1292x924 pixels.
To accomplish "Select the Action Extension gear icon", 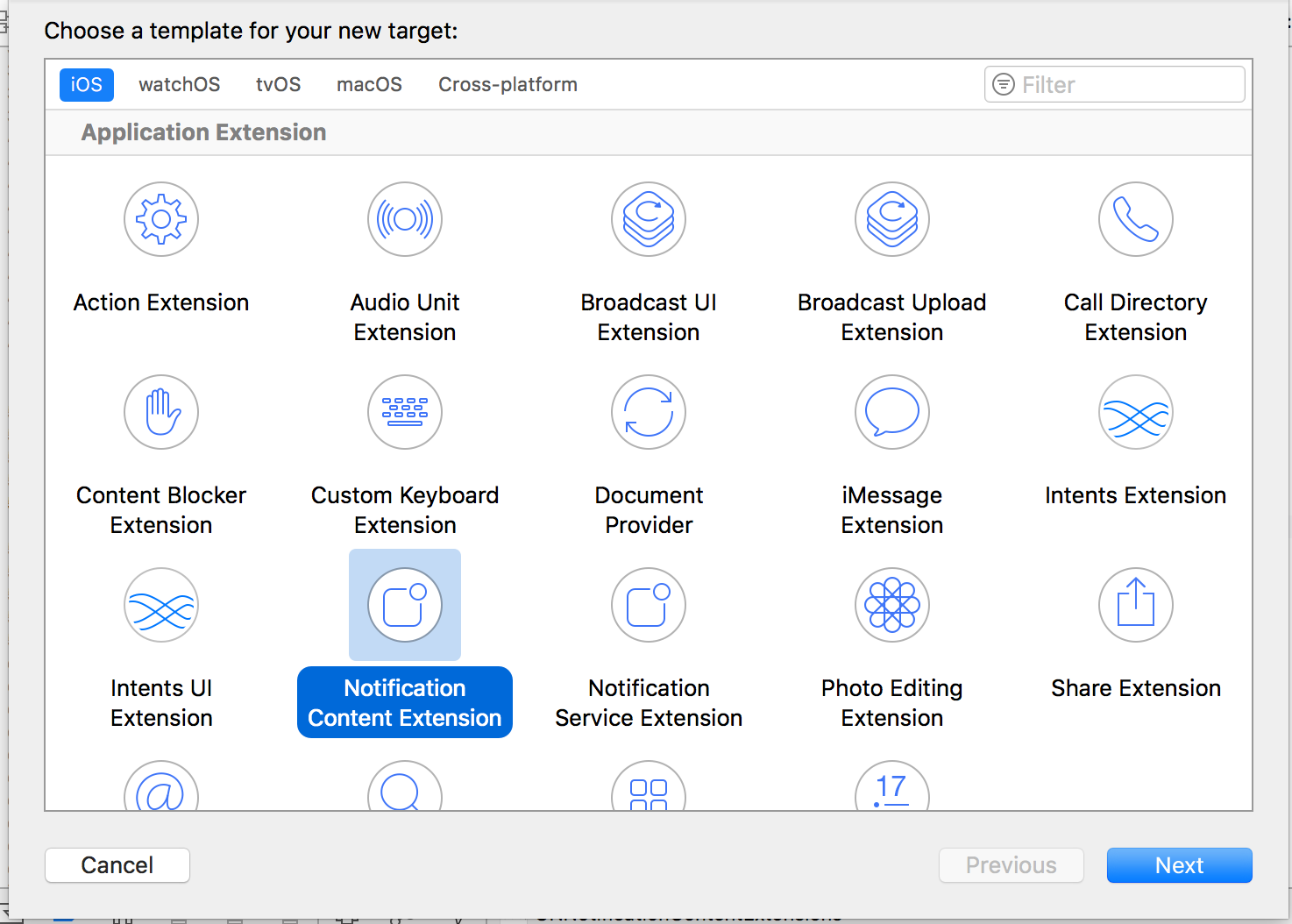I will coord(161,219).
